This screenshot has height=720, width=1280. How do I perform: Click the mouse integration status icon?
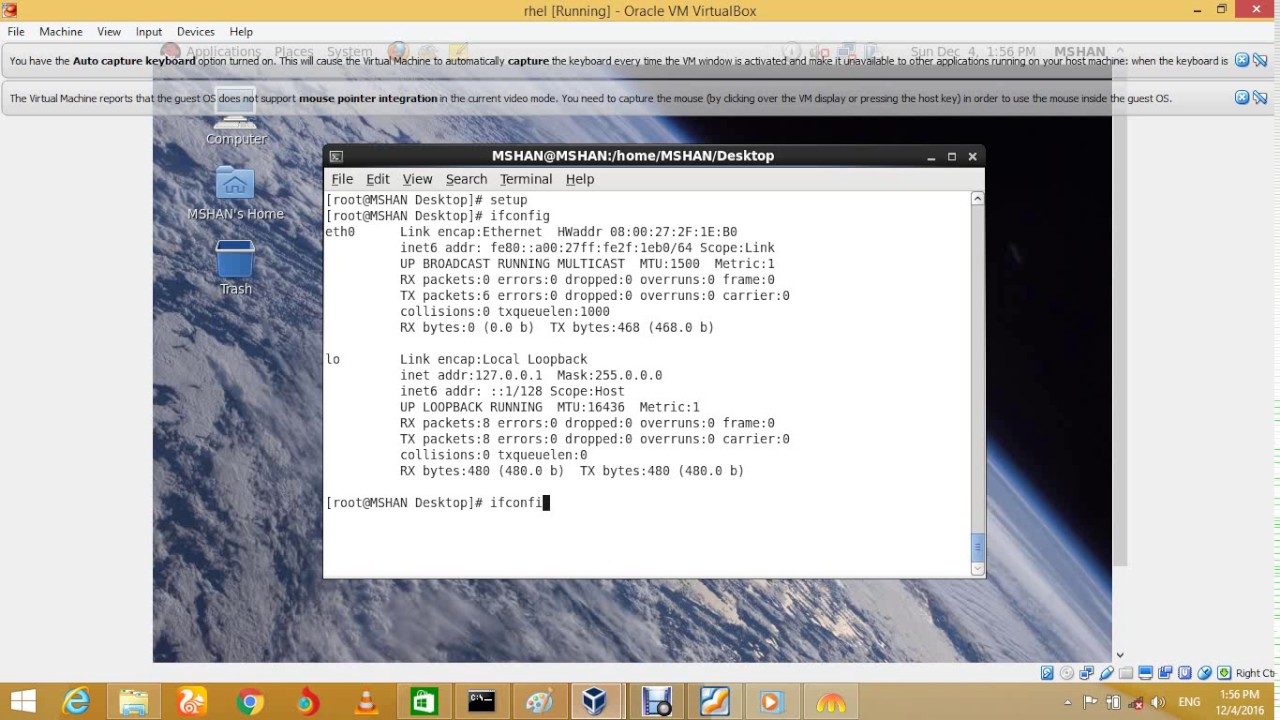(1204, 673)
